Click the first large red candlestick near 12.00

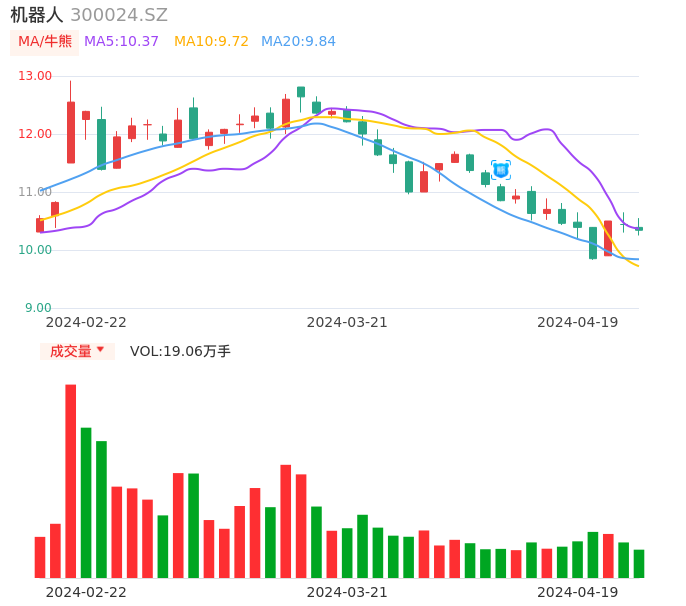(71, 132)
